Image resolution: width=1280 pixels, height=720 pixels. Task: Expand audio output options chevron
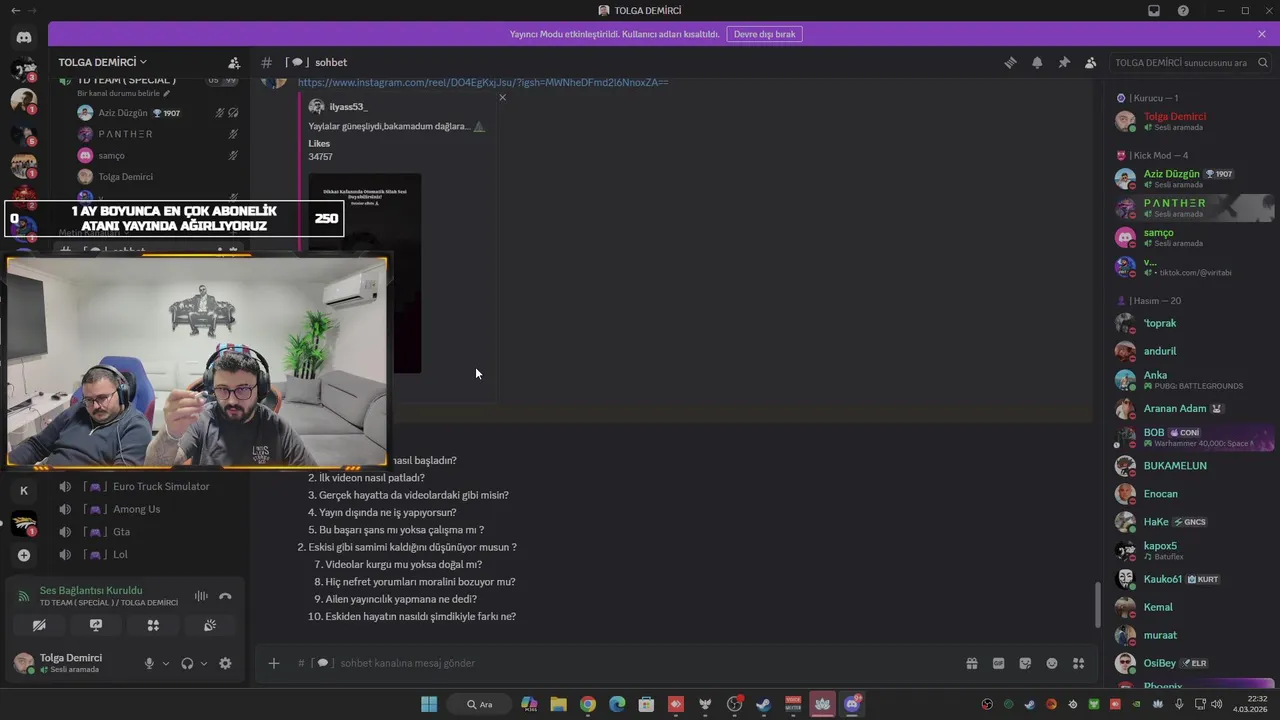point(204,663)
